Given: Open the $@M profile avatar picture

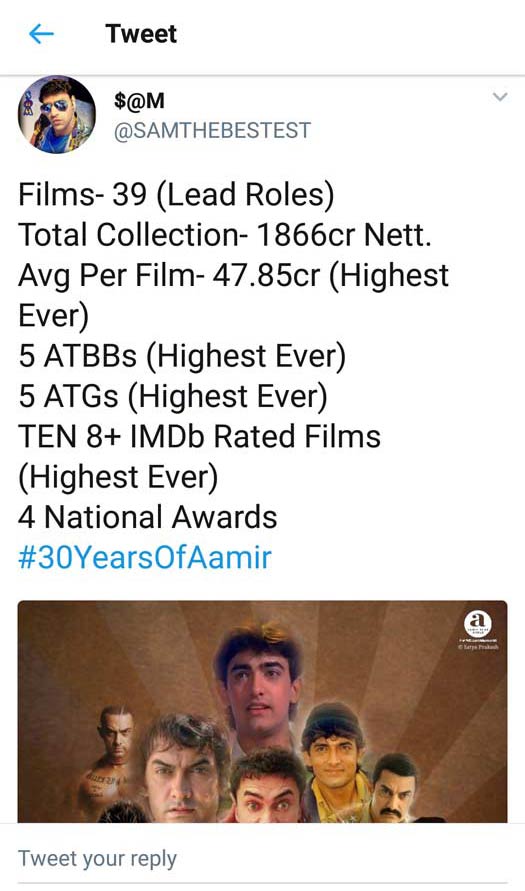Looking at the screenshot, I should pyautogui.click(x=57, y=114).
